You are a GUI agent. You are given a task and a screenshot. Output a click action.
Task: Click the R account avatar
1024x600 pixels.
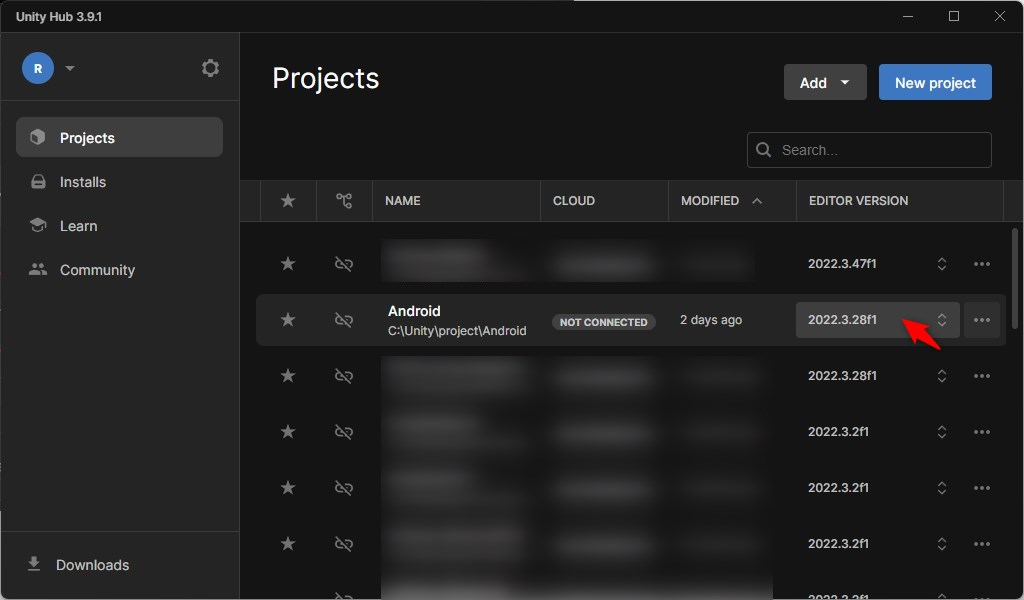[38, 68]
